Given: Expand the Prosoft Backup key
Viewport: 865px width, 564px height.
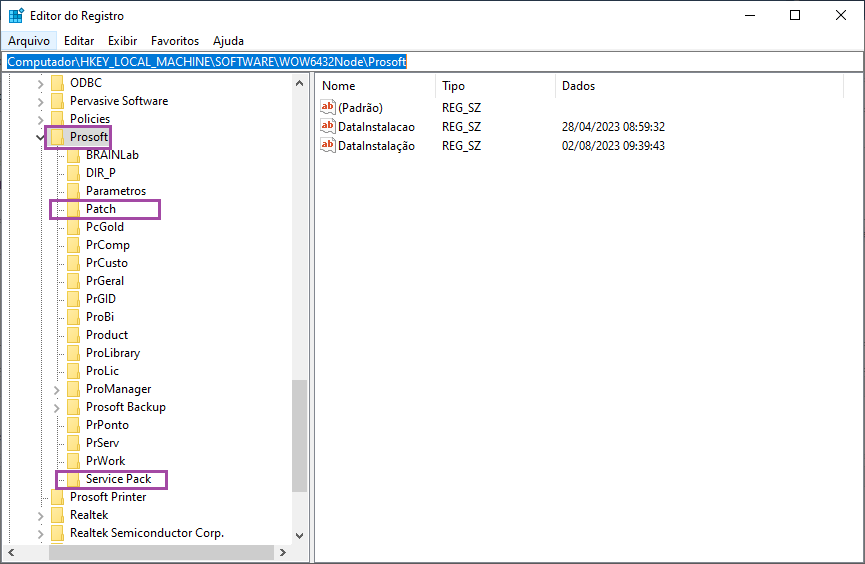Looking at the screenshot, I should (x=56, y=408).
